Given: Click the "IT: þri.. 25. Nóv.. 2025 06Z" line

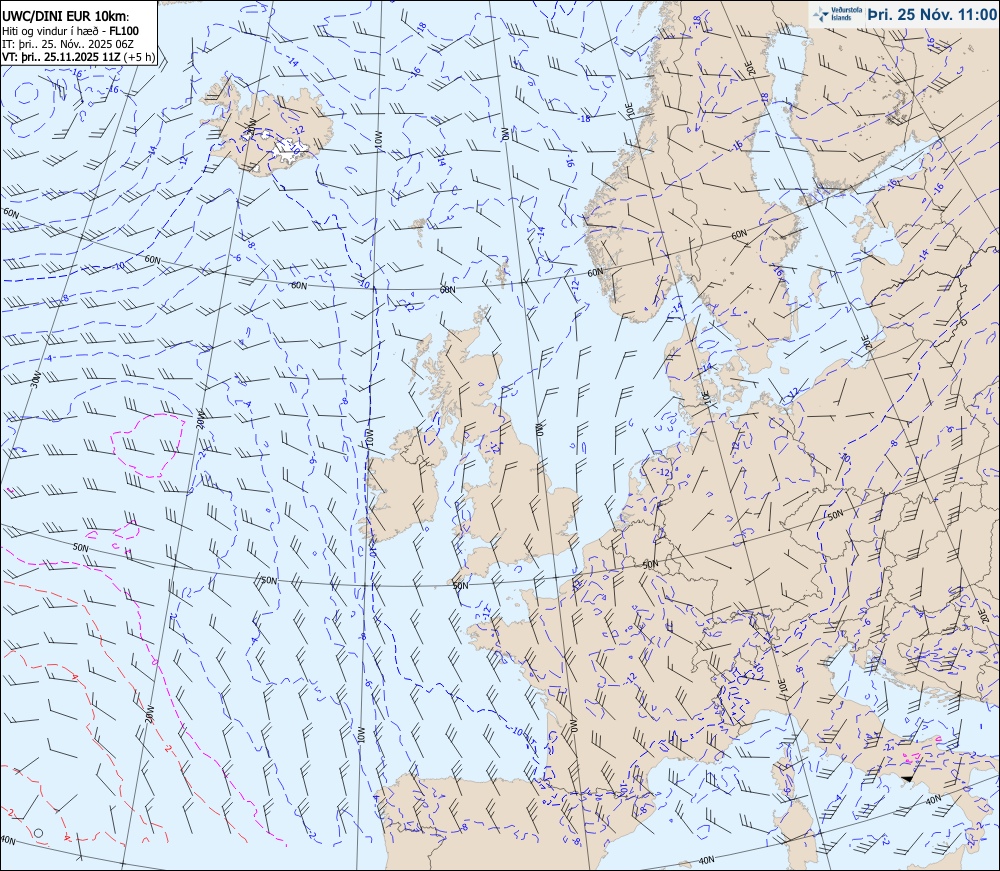Looking at the screenshot, I should coord(68,43).
